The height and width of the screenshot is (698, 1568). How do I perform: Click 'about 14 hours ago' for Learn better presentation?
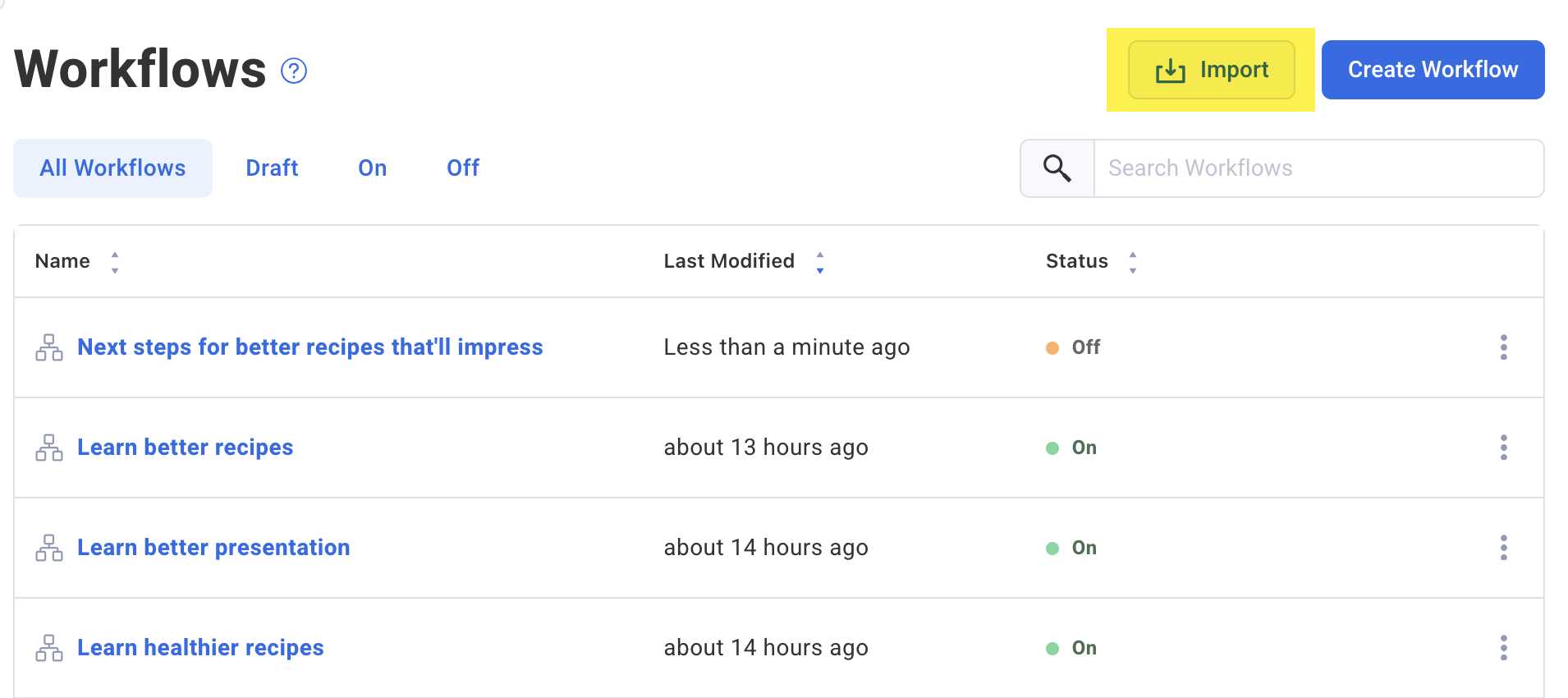pos(766,548)
